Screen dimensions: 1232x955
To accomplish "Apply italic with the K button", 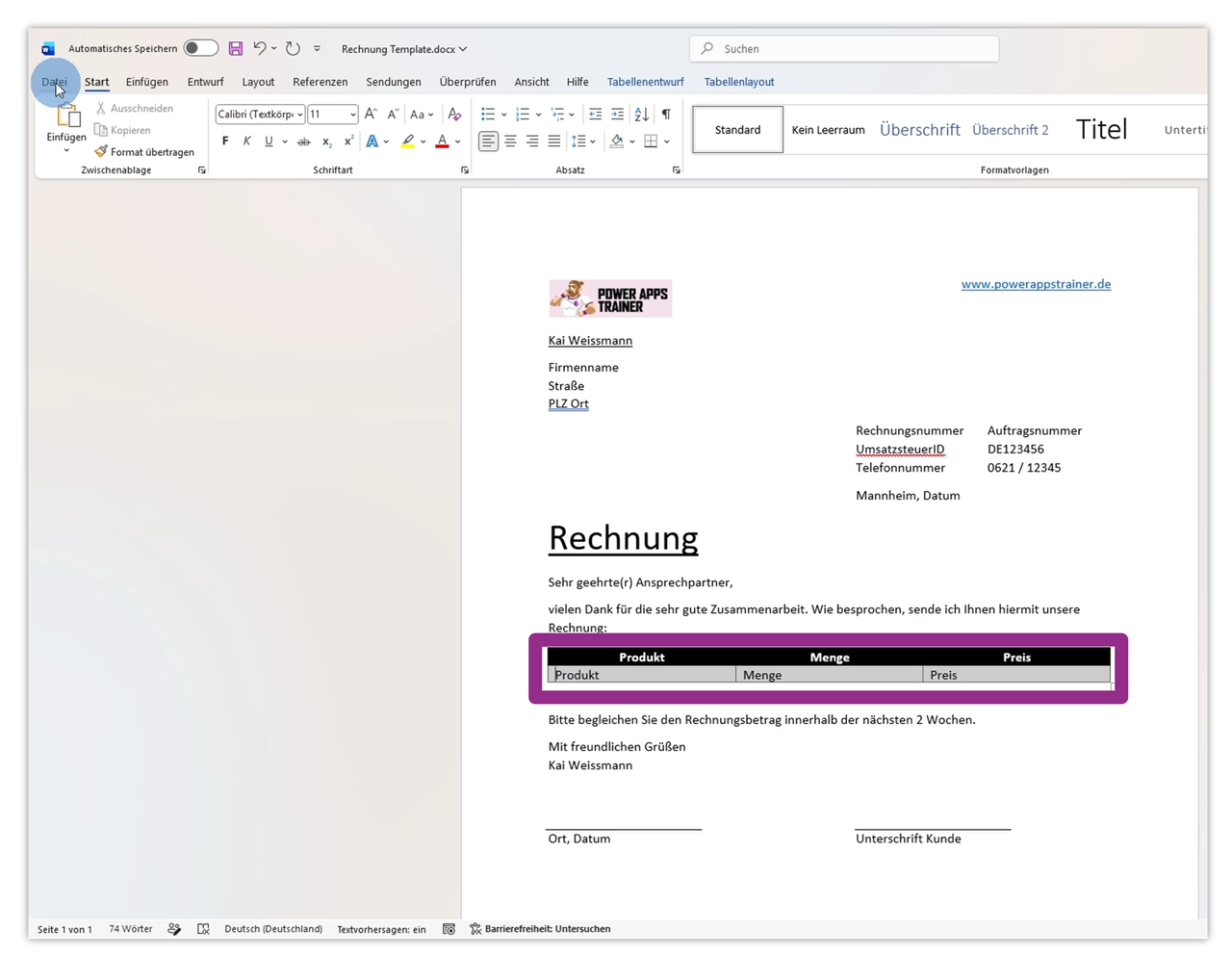I will point(246,142).
